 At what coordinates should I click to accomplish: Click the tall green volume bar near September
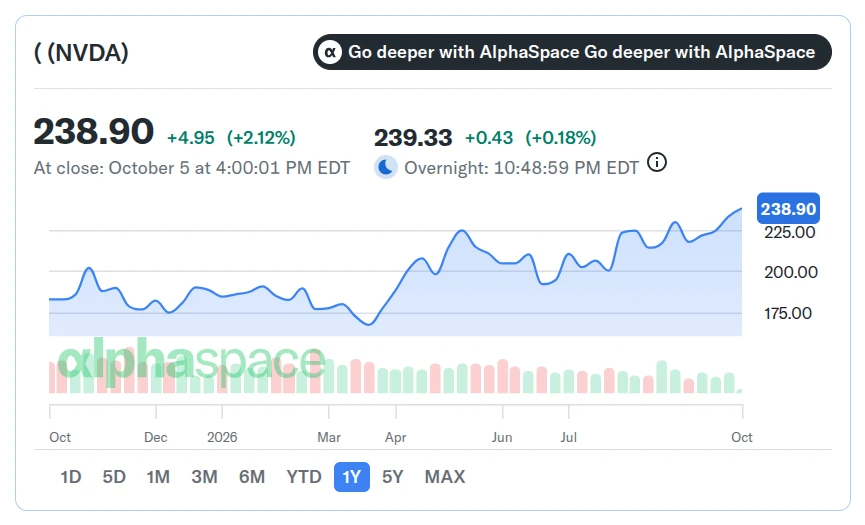[661, 377]
